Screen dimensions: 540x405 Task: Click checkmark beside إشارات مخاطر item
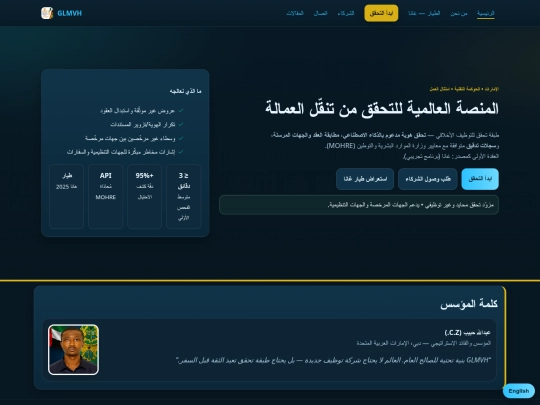coord(181,152)
